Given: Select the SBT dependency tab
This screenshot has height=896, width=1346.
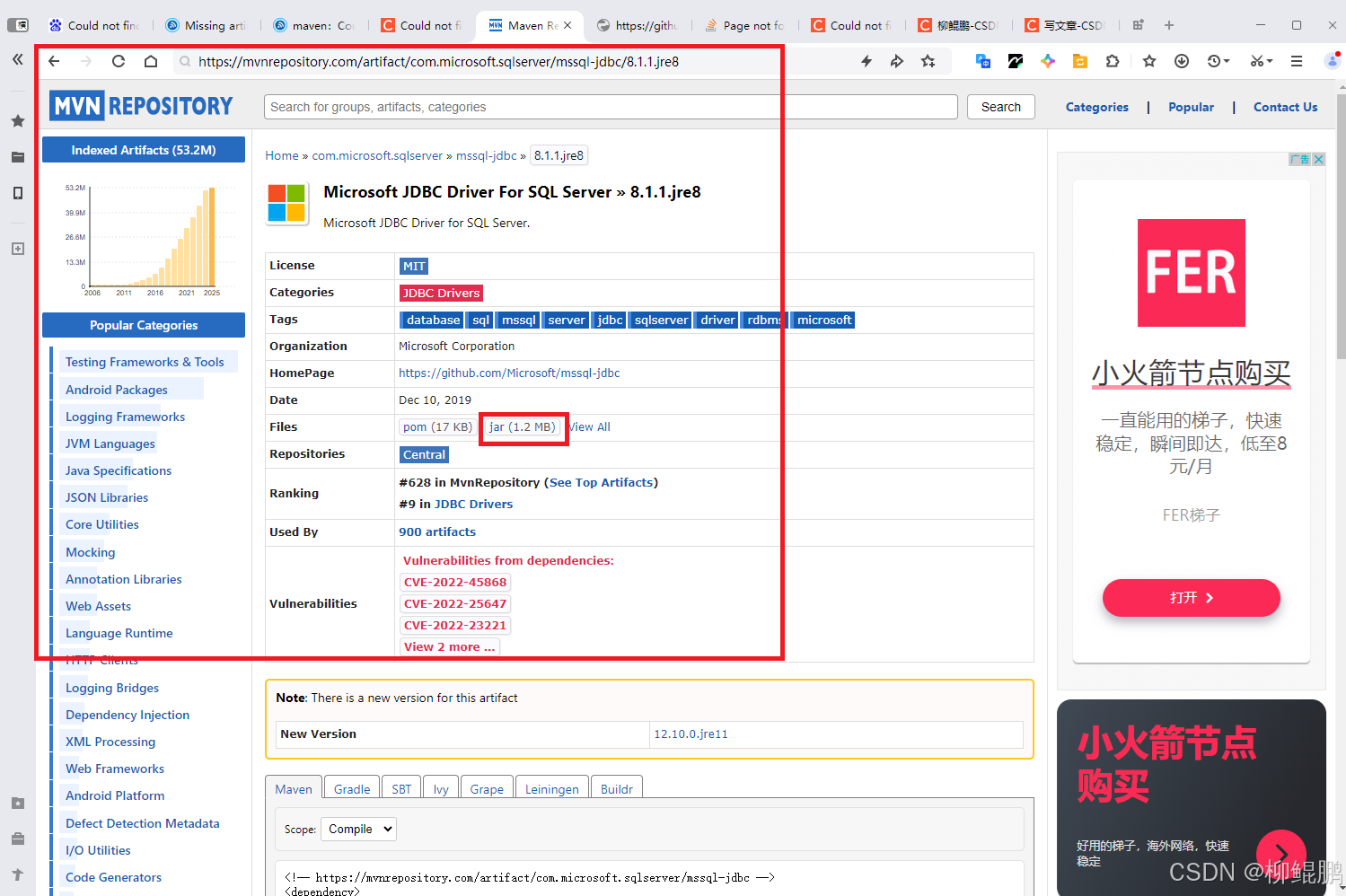Looking at the screenshot, I should point(401,788).
